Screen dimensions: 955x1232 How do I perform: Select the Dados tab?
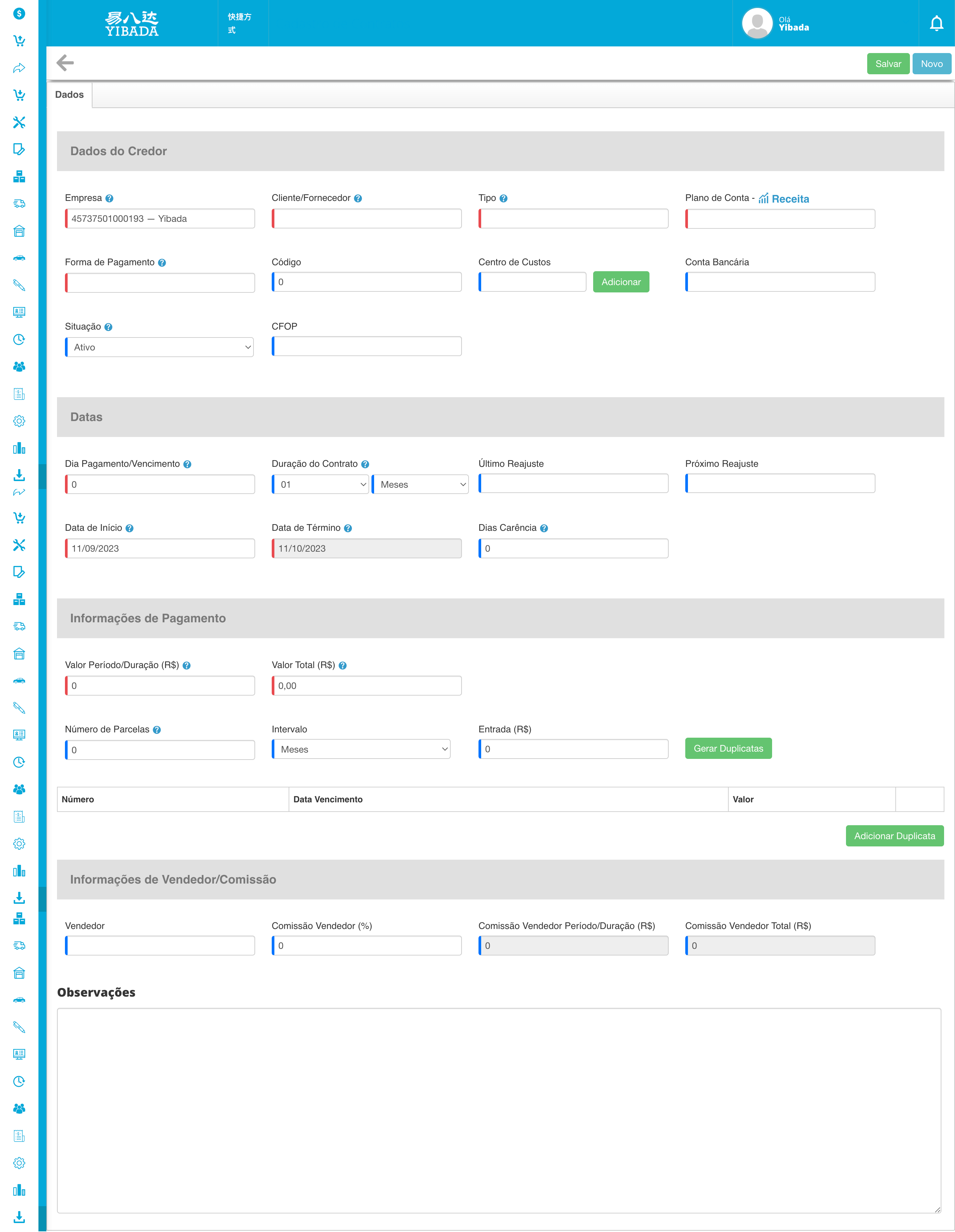click(69, 95)
